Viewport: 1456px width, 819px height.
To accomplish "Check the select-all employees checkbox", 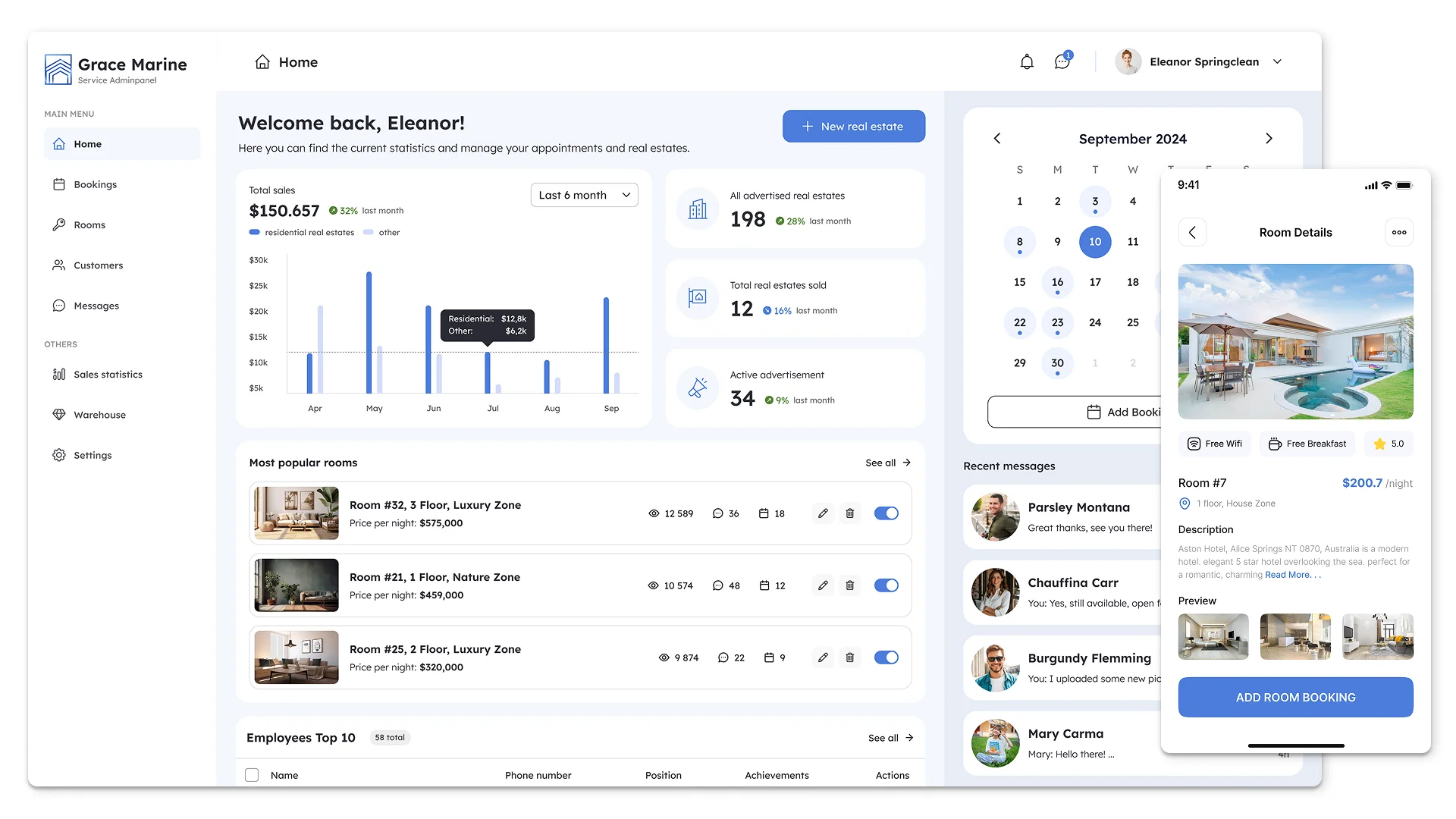I will (252, 775).
